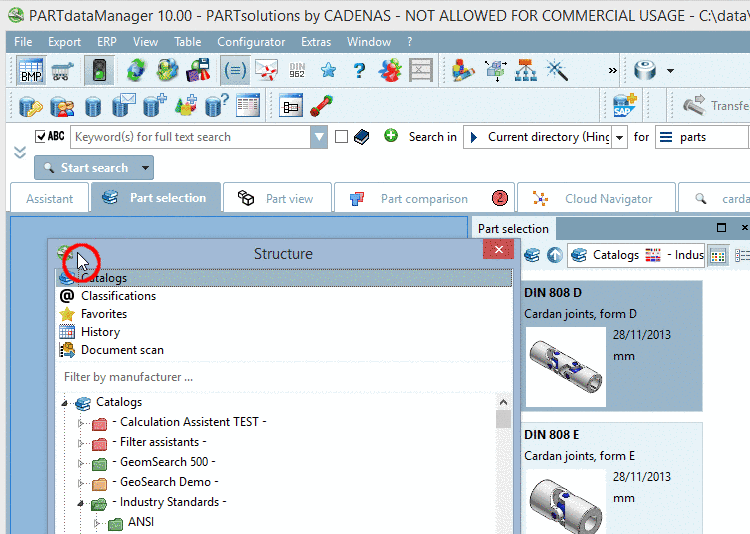This screenshot has height=534, width=750.
Task: Click the orange hierarchy tree icon
Action: (526, 71)
